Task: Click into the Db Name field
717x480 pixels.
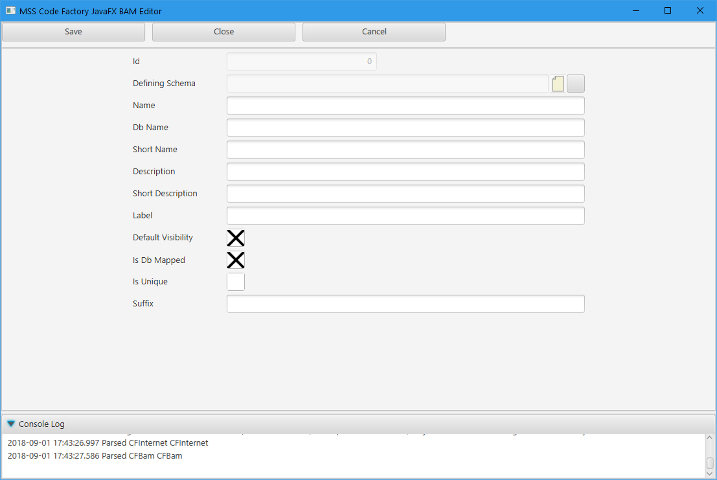Action: pyautogui.click(x=405, y=128)
